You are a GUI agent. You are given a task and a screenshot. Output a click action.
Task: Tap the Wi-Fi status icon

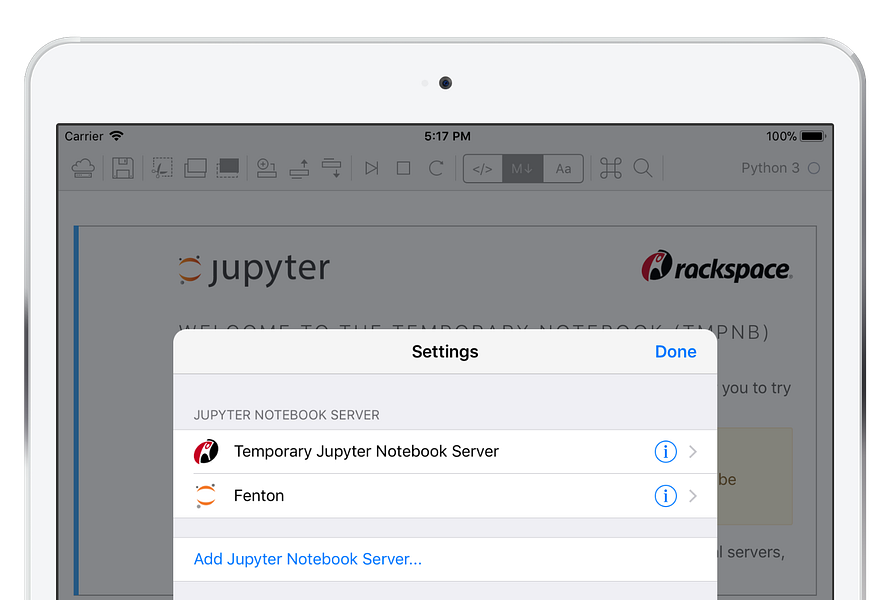pos(116,136)
